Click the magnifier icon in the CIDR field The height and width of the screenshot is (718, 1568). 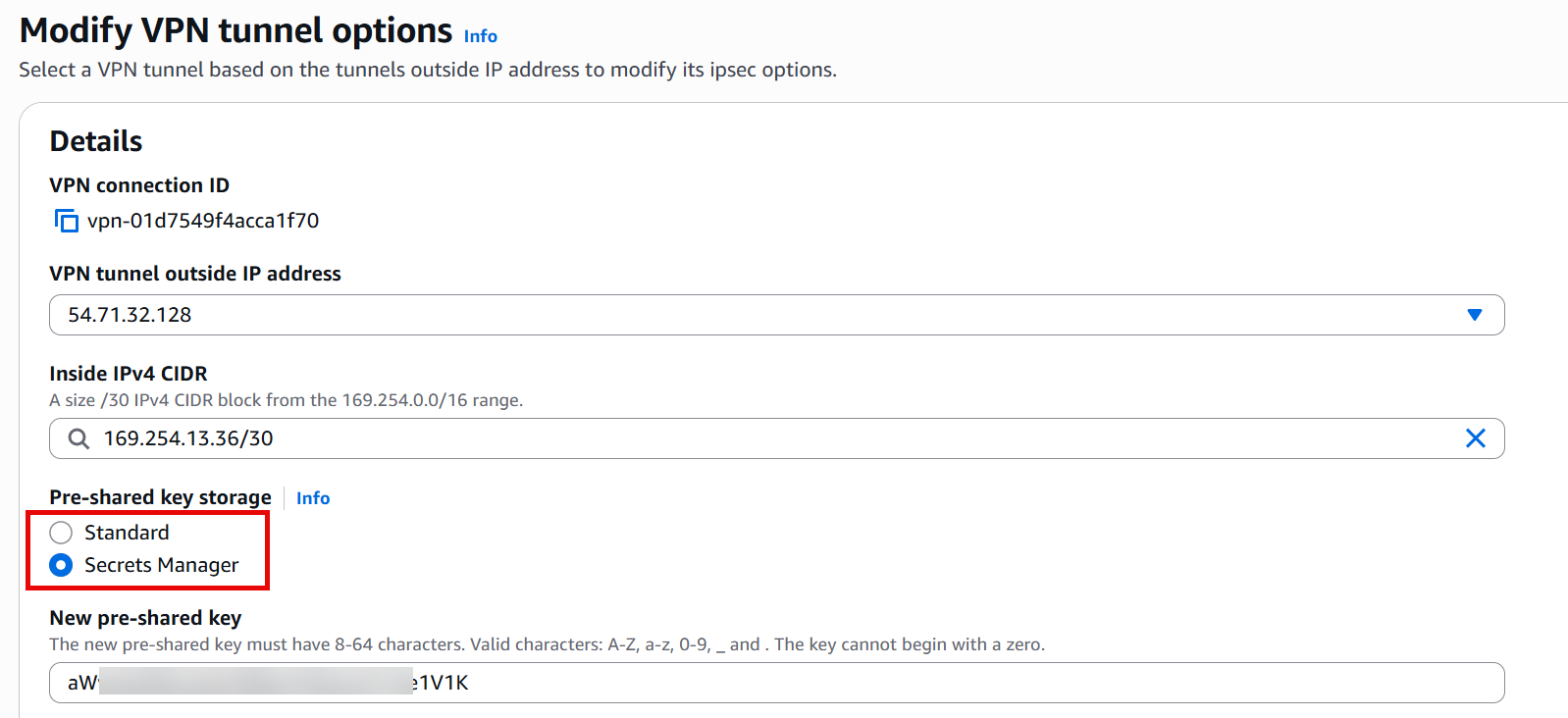pos(78,438)
